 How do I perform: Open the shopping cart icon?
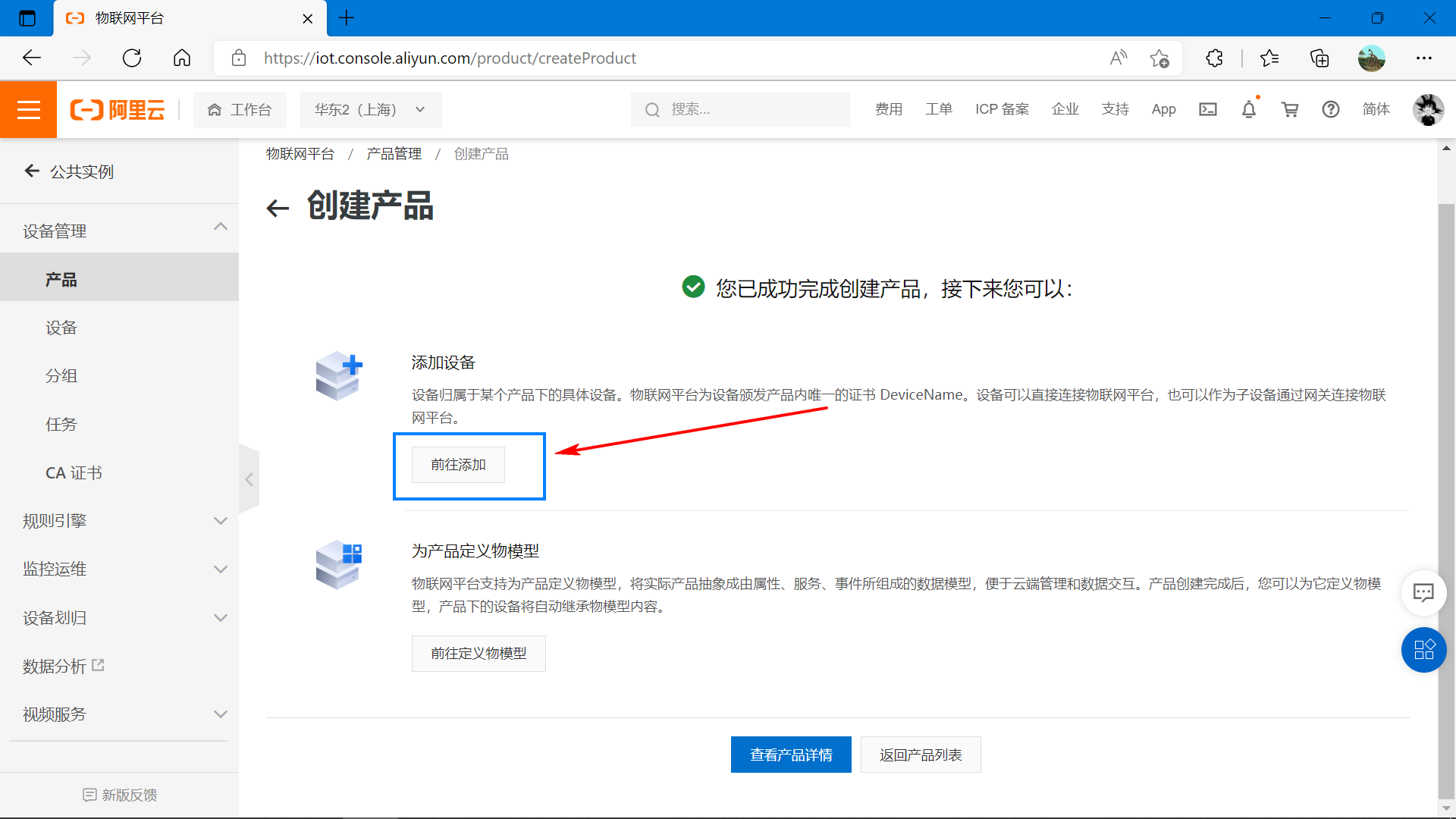tap(1290, 110)
